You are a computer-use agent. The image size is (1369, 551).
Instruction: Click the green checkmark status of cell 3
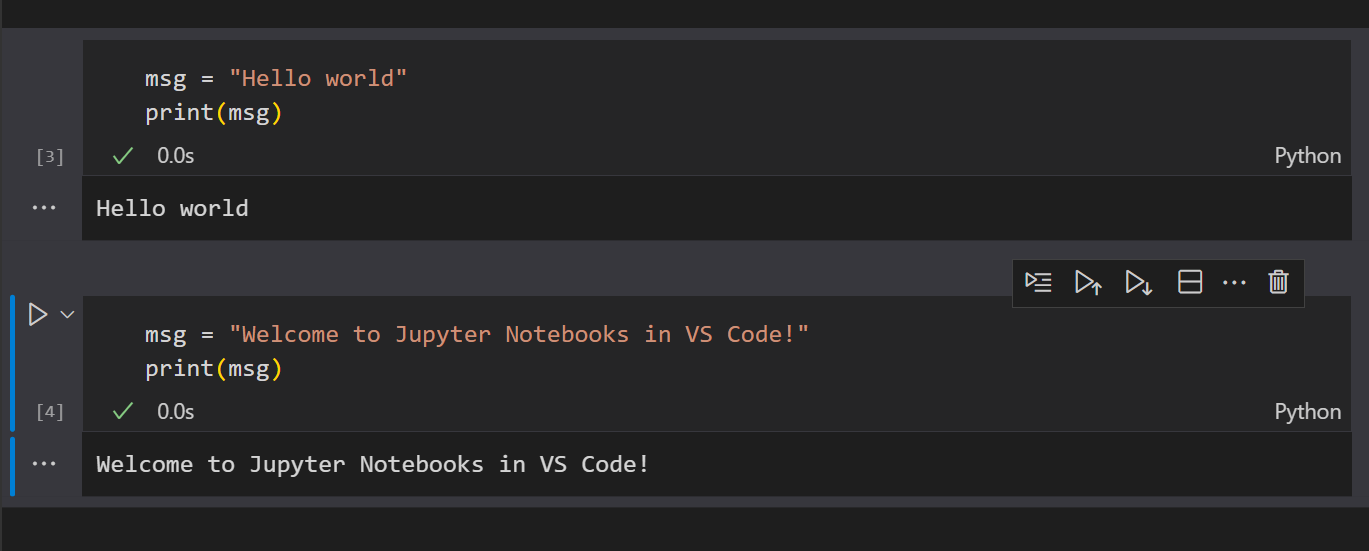pos(123,156)
